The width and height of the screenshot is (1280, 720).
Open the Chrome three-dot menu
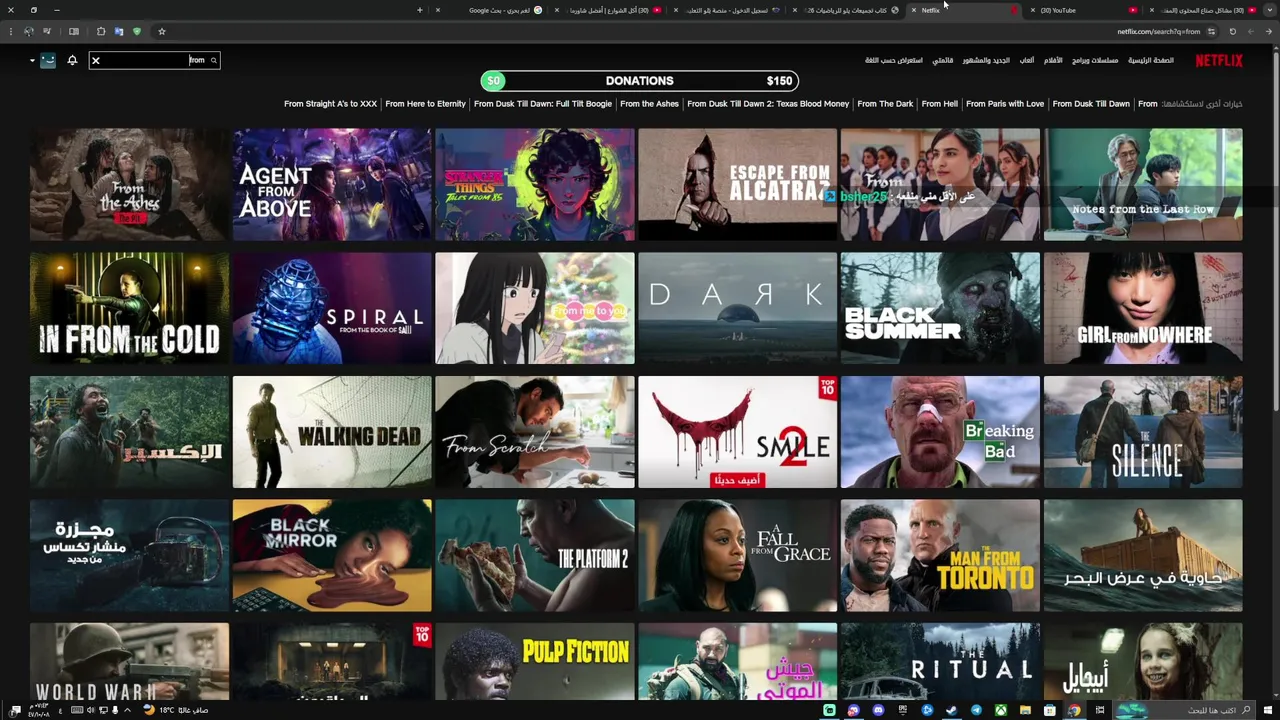pos(11,31)
